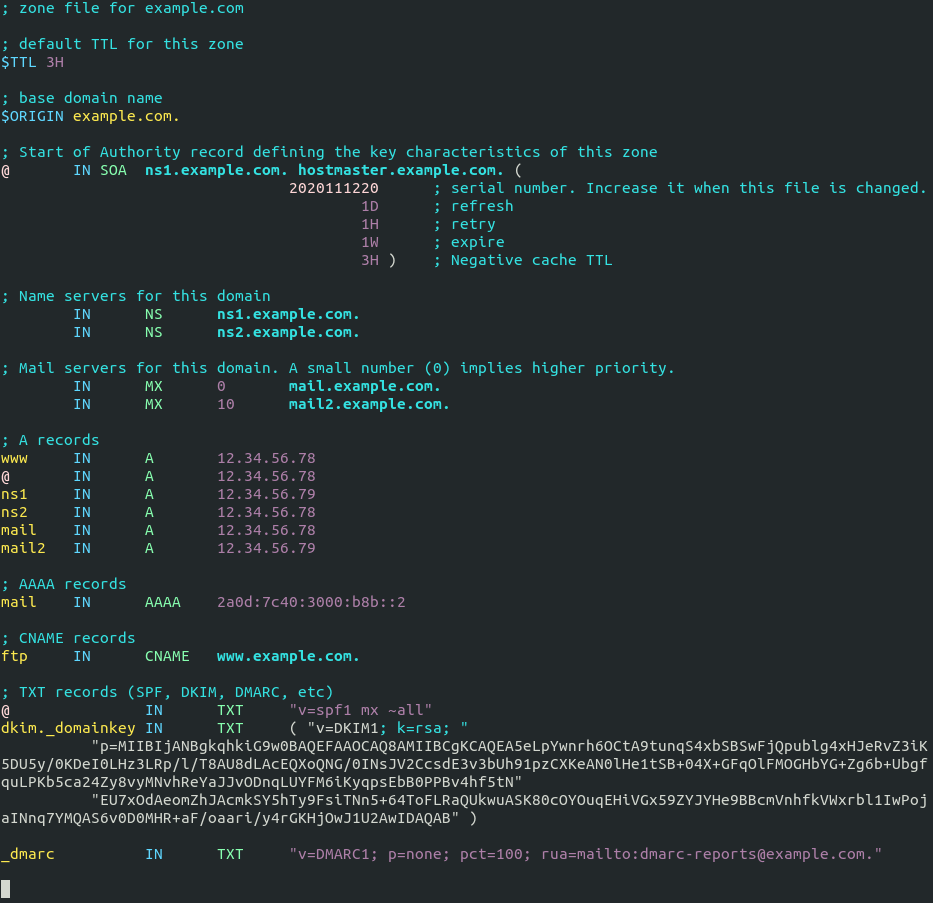Click www.example.com. CNAME target
The image size is (933, 903).
288,657
